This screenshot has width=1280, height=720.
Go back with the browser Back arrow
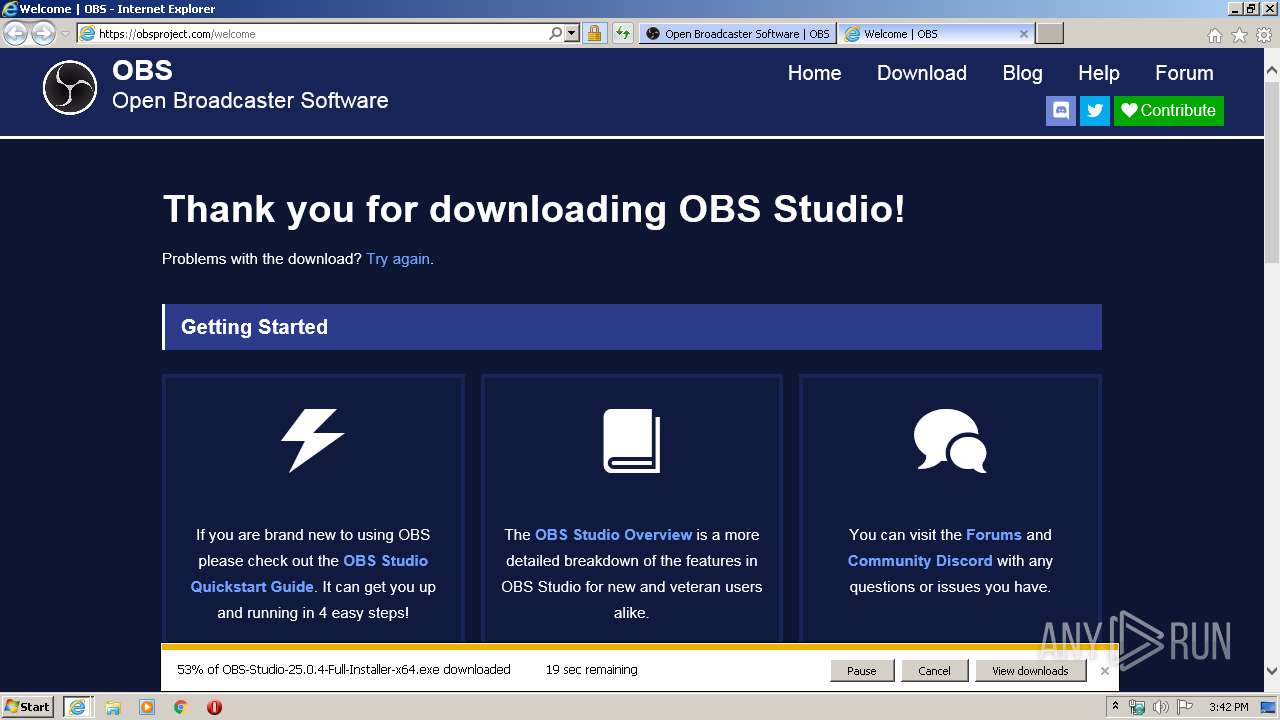(x=15, y=33)
